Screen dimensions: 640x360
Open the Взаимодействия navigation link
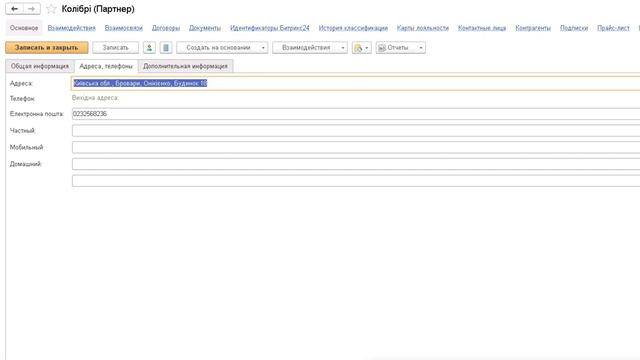(x=71, y=28)
